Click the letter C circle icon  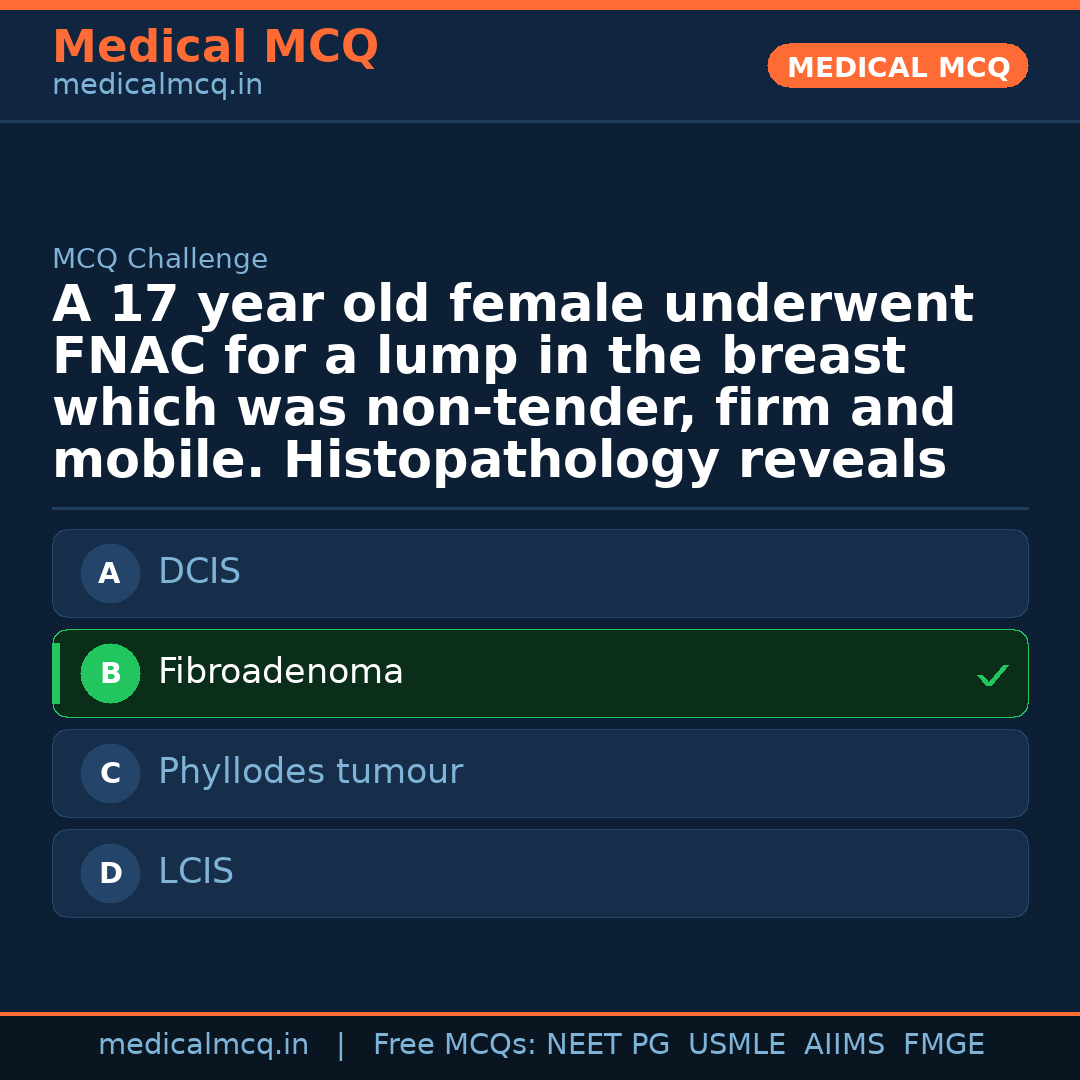(110, 774)
